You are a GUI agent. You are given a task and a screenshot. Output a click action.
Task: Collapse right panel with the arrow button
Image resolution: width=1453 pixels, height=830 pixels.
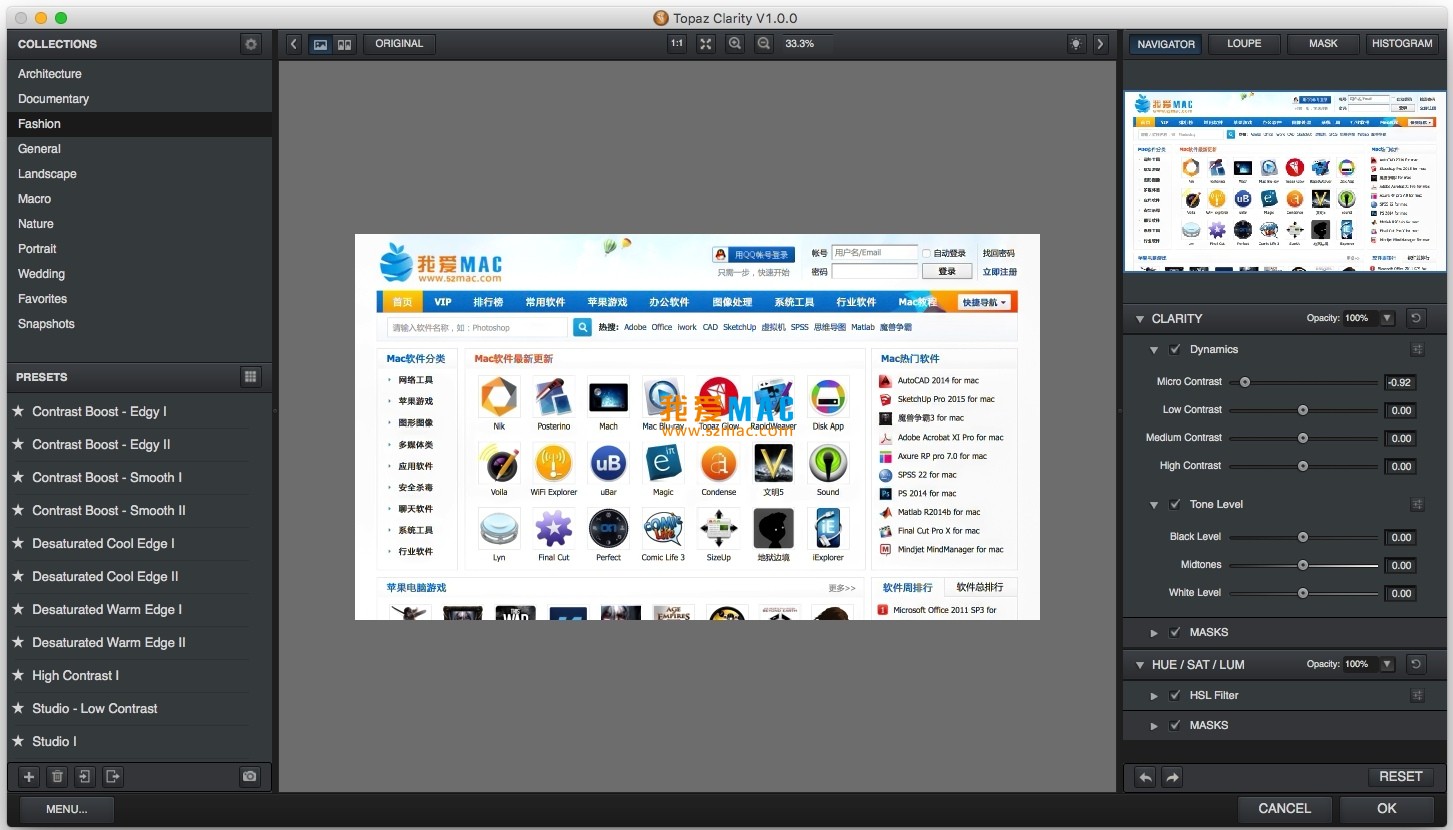(x=1100, y=44)
